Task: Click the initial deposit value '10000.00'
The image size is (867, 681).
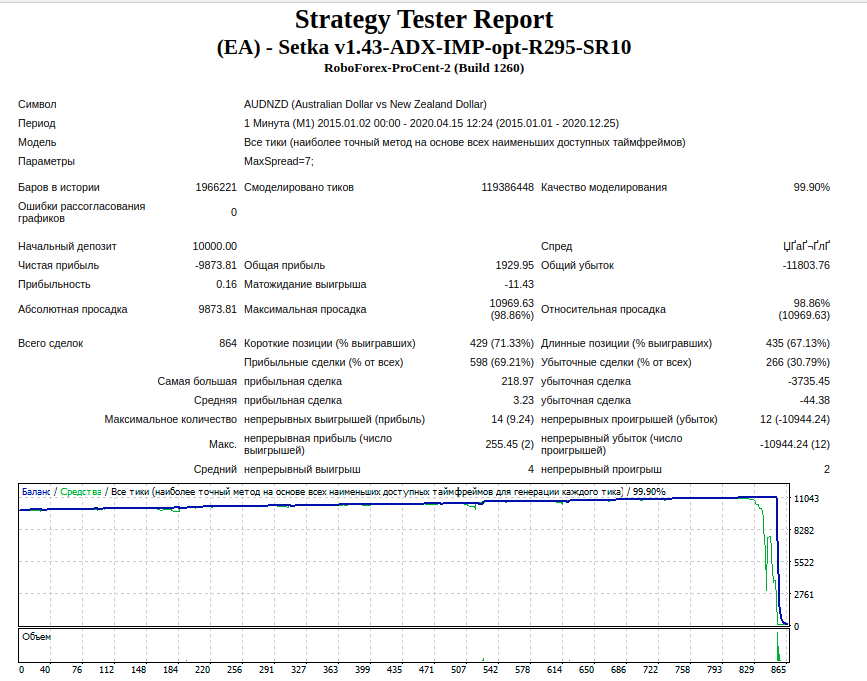Action: coord(215,247)
